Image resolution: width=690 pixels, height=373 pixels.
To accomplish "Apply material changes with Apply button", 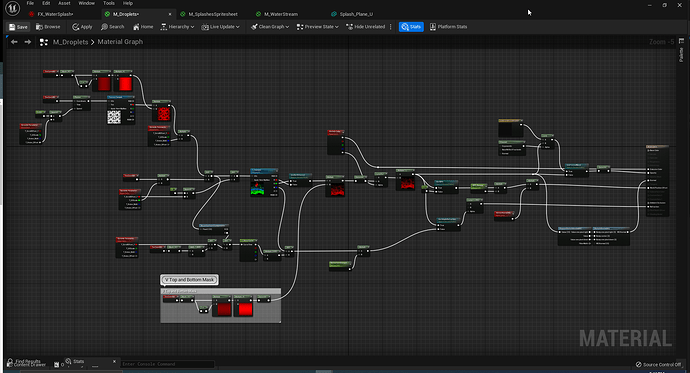I will 82,27.
